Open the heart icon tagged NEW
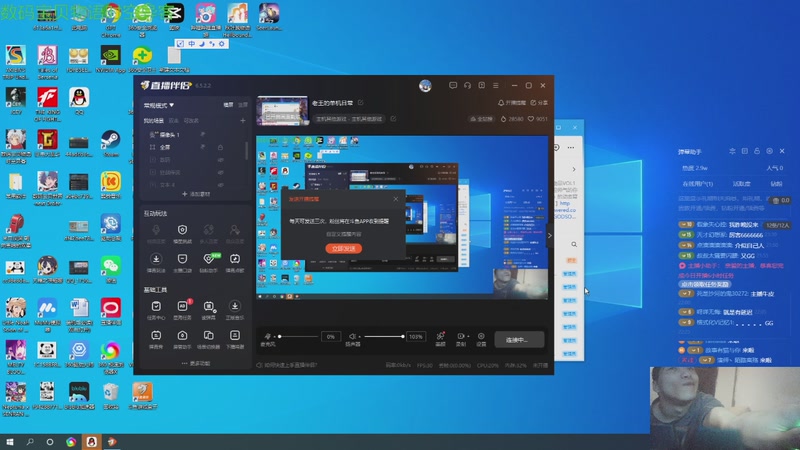 [x=208, y=259]
